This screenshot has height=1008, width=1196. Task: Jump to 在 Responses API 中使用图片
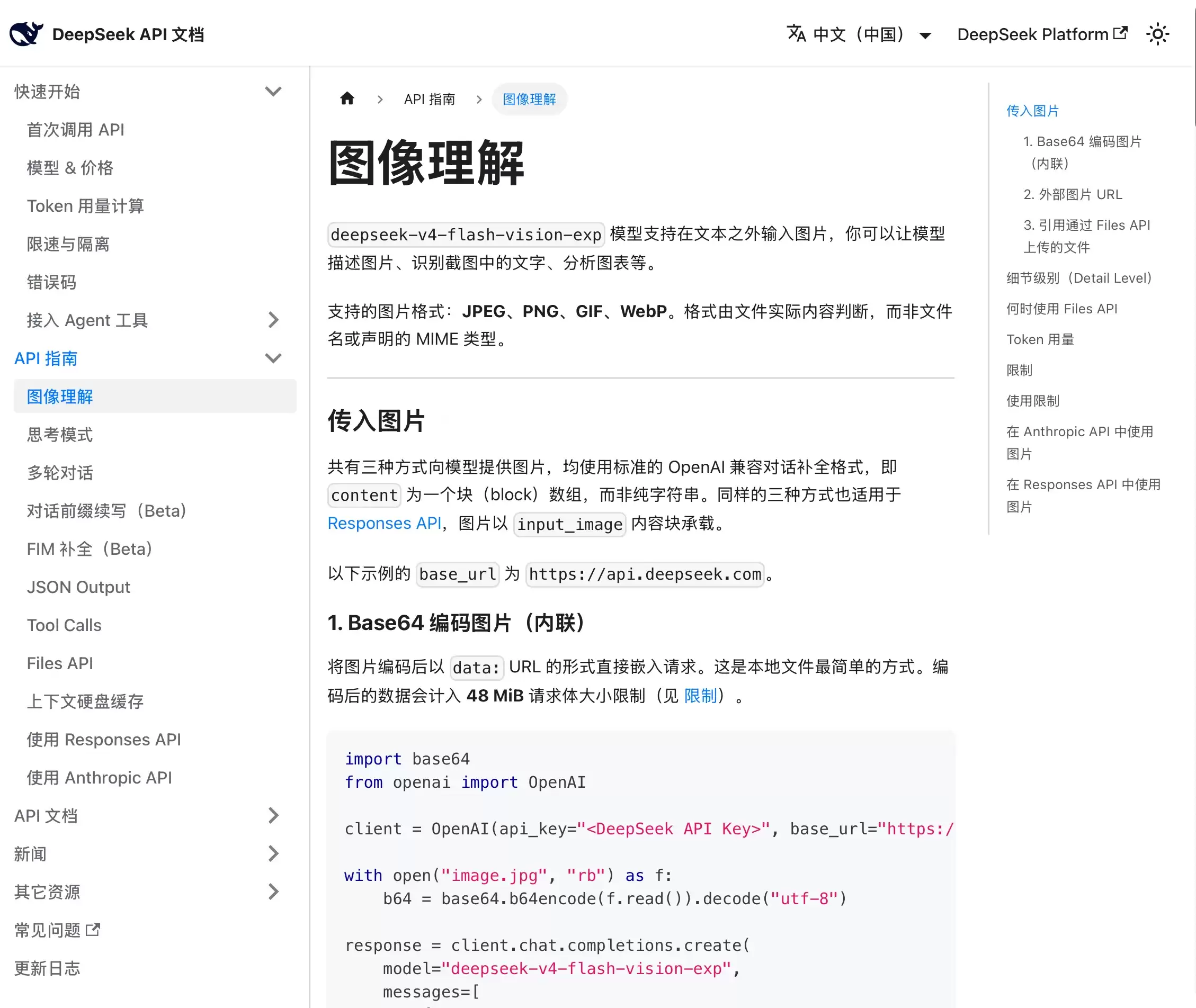click(1083, 496)
